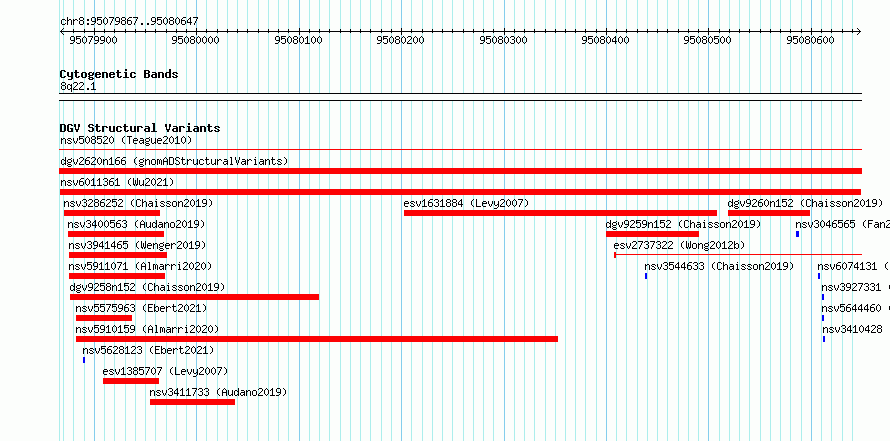This screenshot has height=441, width=890.
Task: Click ruler position 95080600
Action: coord(811,40)
